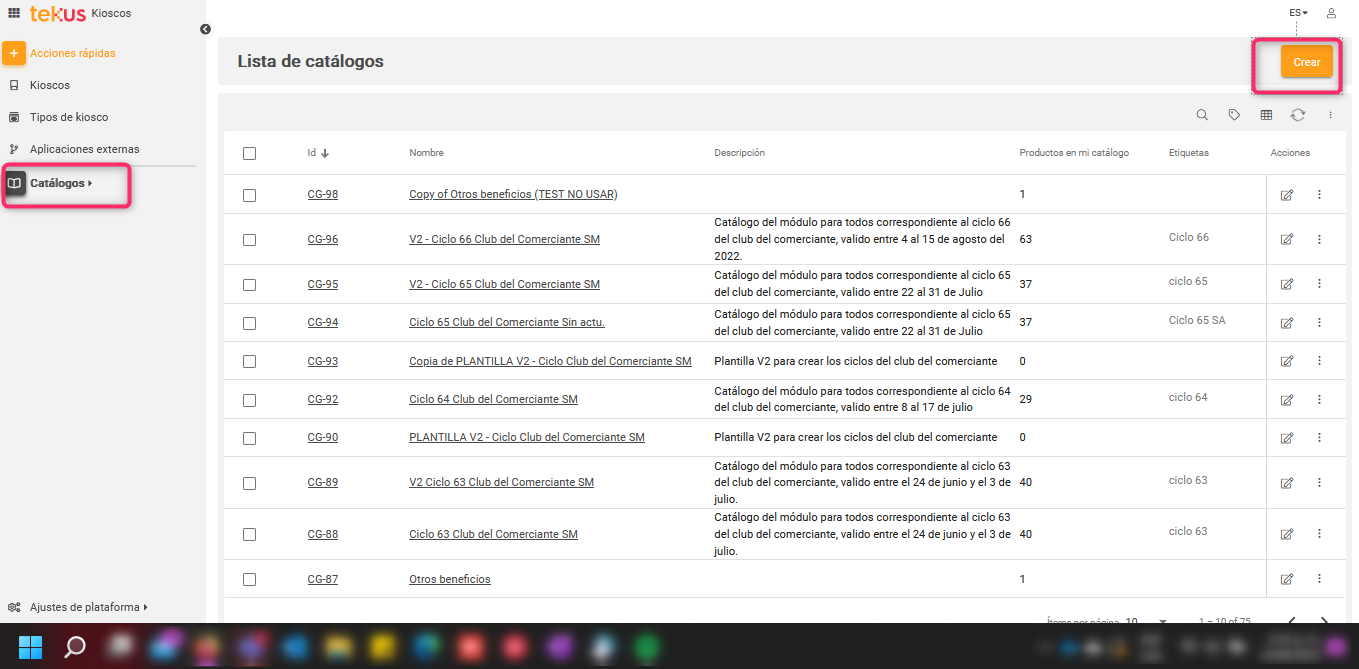Open the row actions menu for CG-87
The width and height of the screenshot is (1359, 669).
click(x=1319, y=578)
